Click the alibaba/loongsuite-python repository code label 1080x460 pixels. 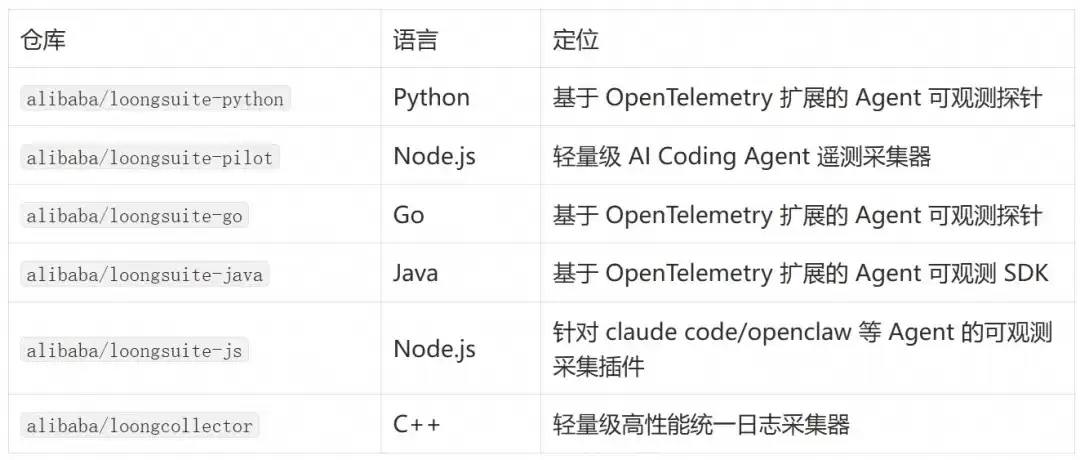(155, 99)
